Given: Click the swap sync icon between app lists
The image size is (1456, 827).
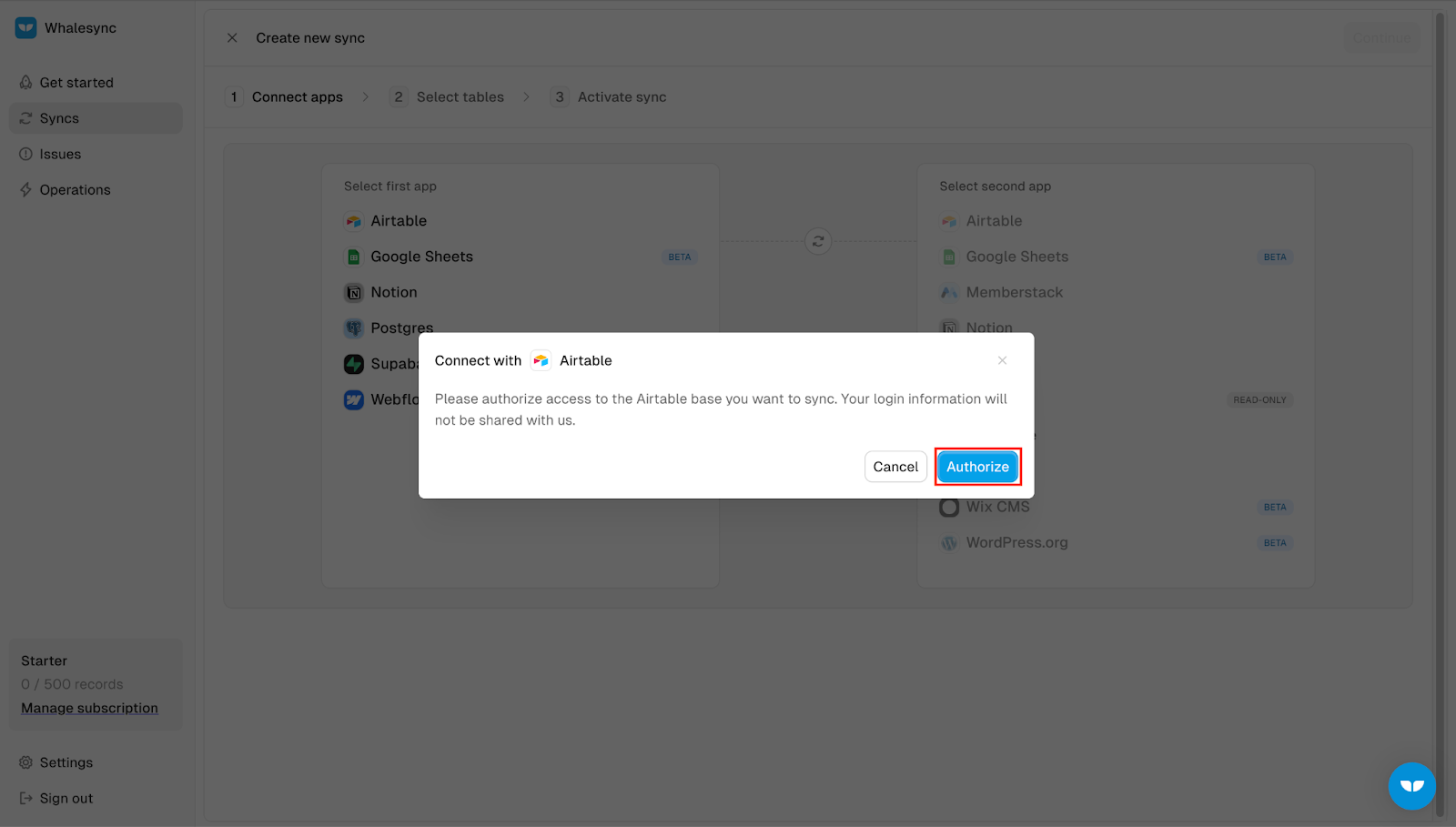Looking at the screenshot, I should pos(818,241).
